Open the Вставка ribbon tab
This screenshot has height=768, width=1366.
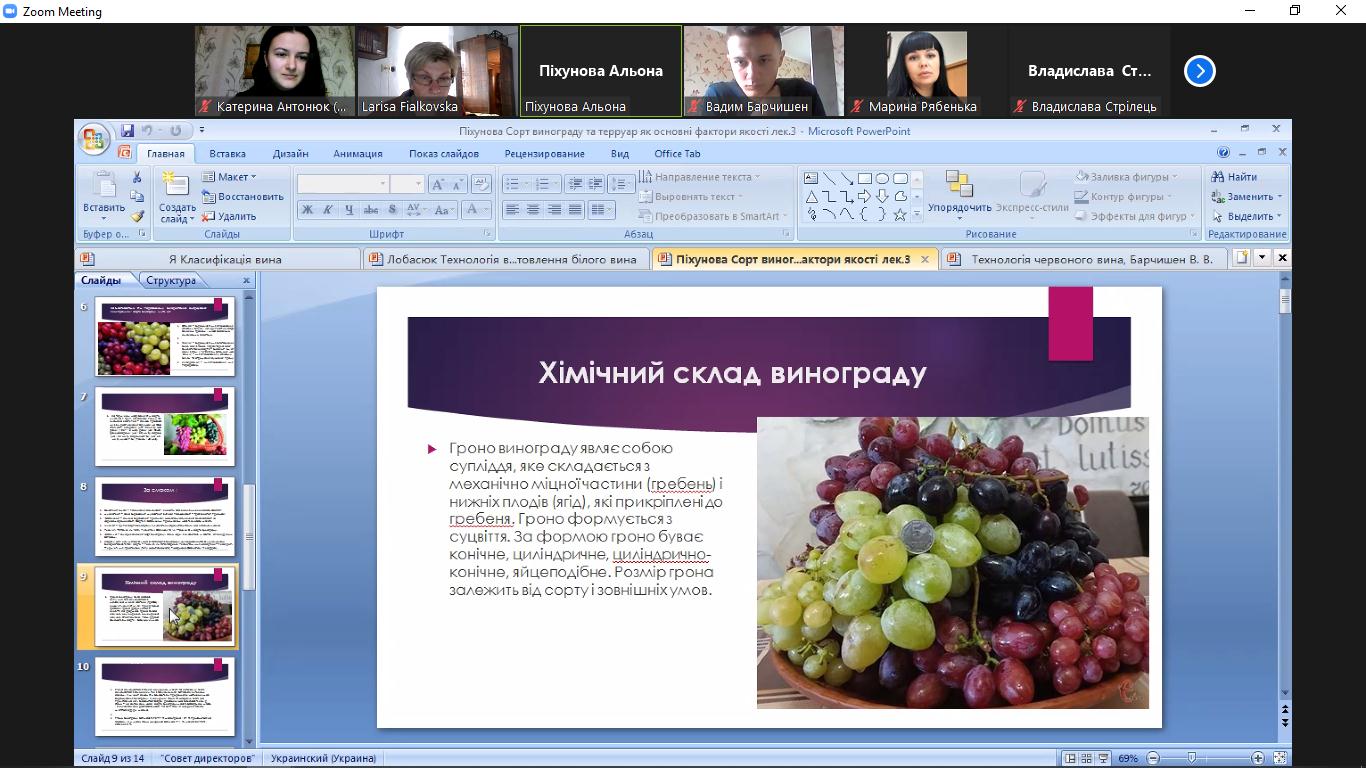227,154
